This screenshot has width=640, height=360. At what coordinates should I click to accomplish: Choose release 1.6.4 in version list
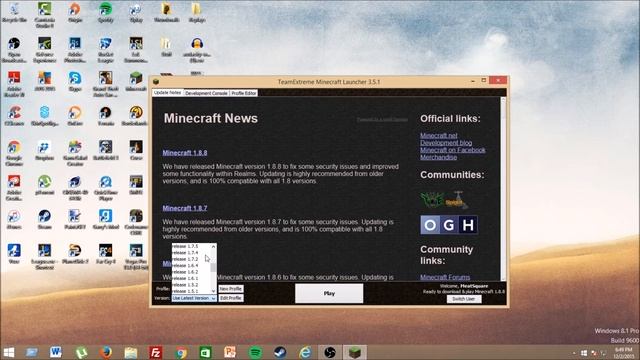[191, 265]
